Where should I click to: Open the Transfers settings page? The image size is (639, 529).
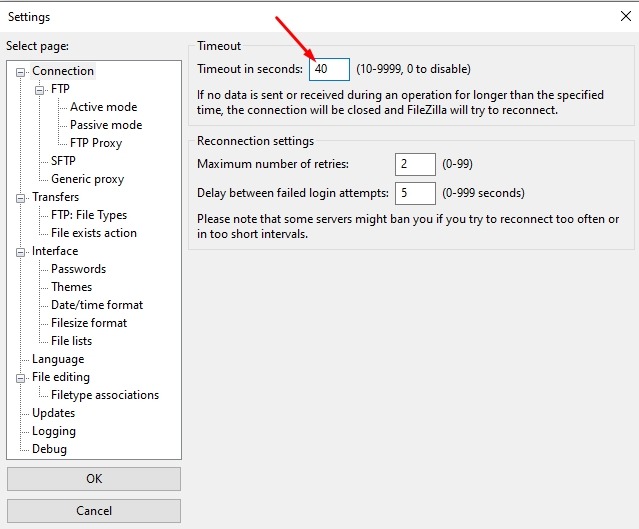pos(55,197)
